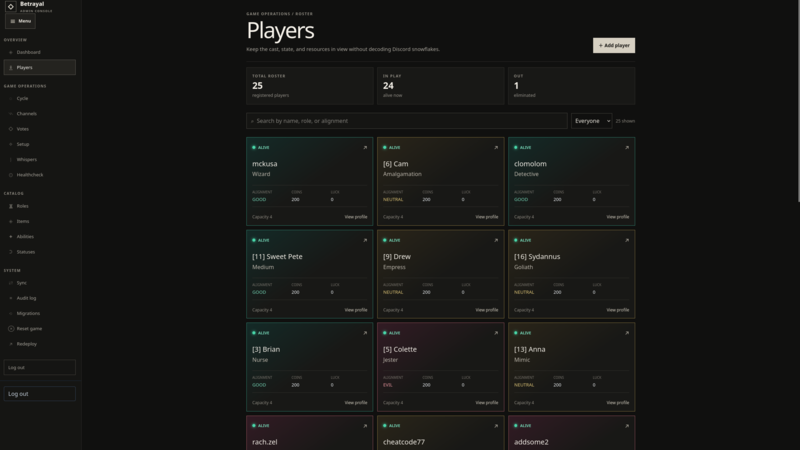Open mckusa card external link arrow
Image resolution: width=800 pixels, height=450 pixels.
365,147
